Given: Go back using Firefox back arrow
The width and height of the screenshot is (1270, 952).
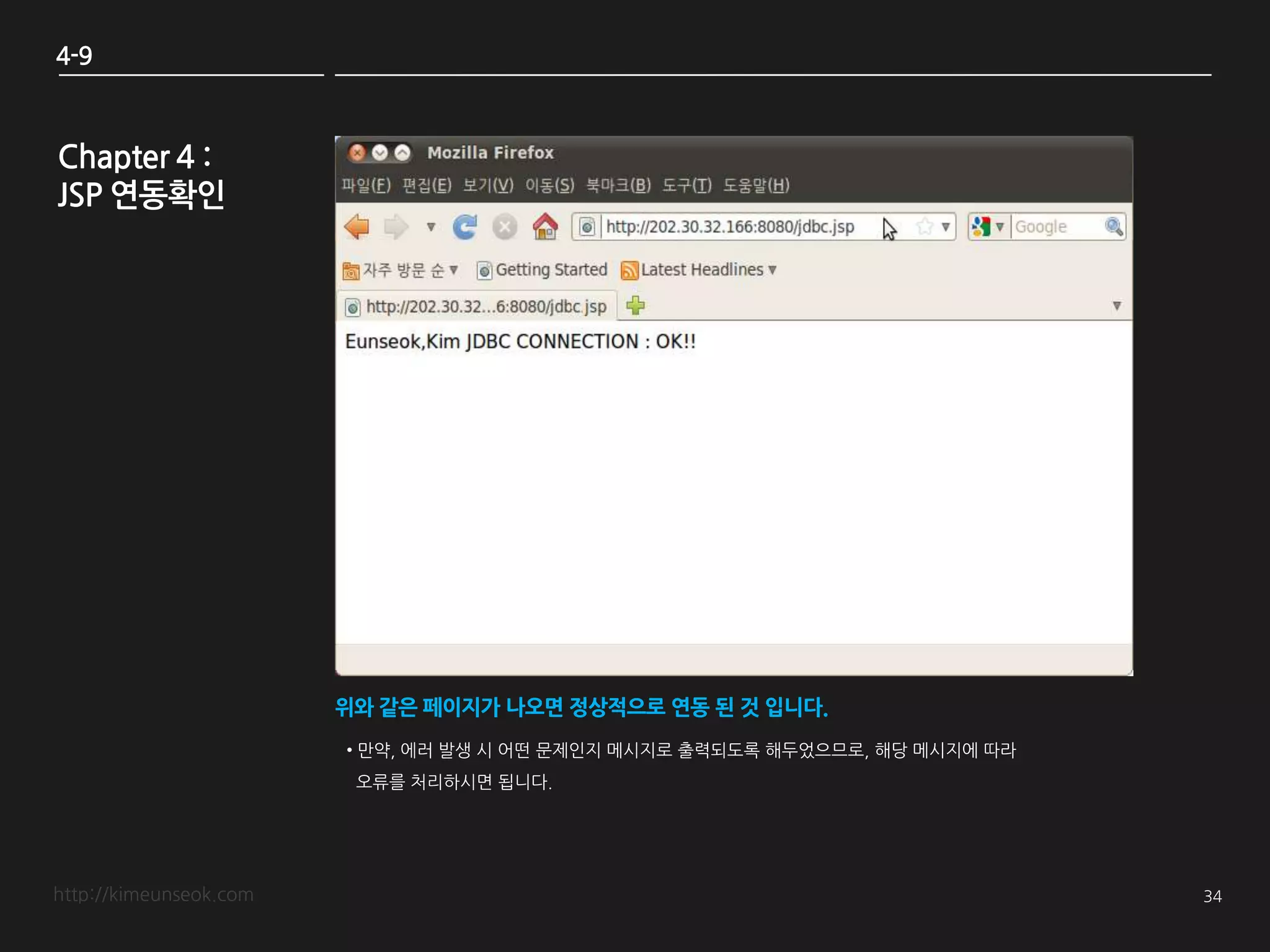Looking at the screenshot, I should [x=357, y=227].
